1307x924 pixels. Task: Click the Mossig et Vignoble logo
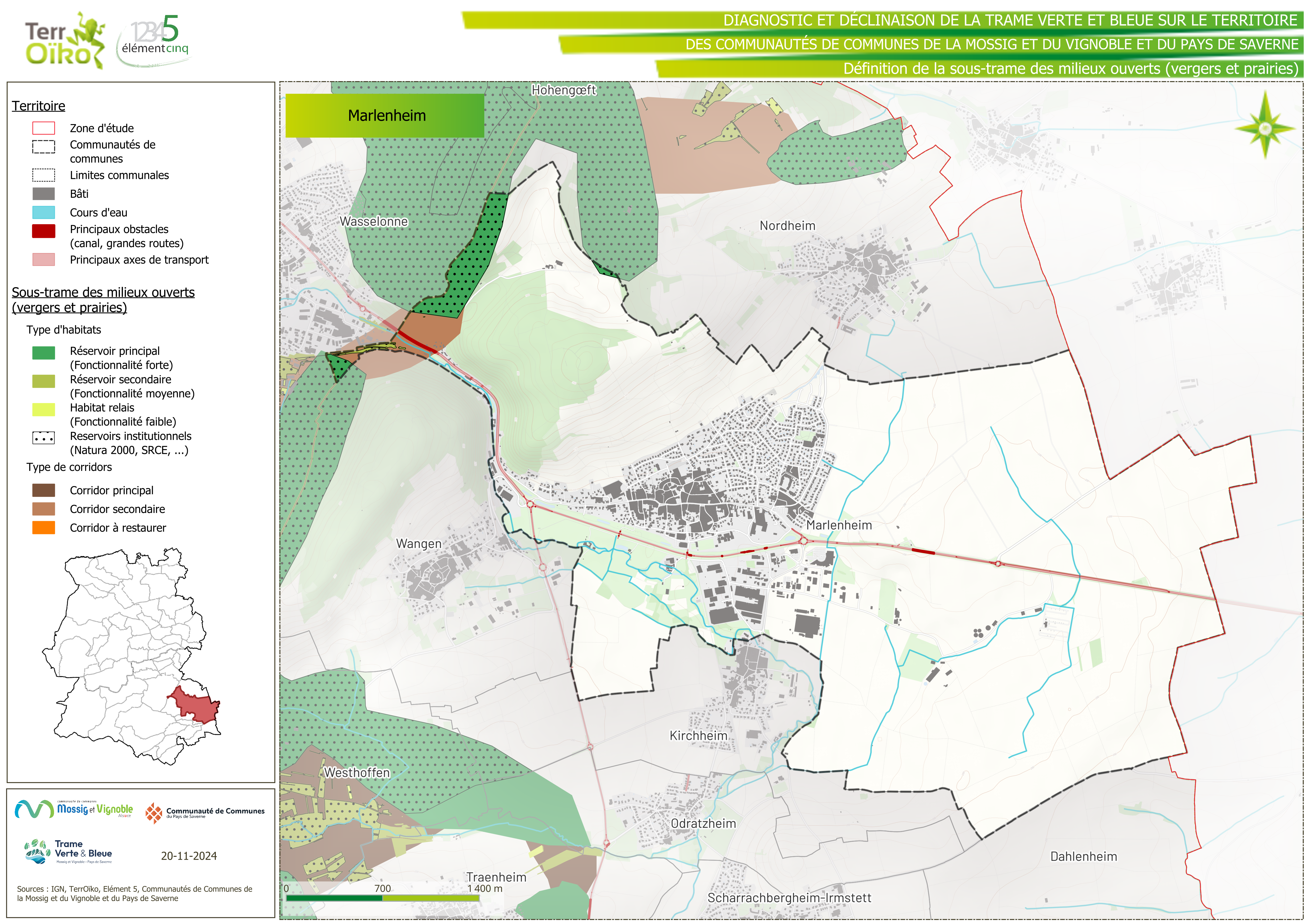(74, 809)
